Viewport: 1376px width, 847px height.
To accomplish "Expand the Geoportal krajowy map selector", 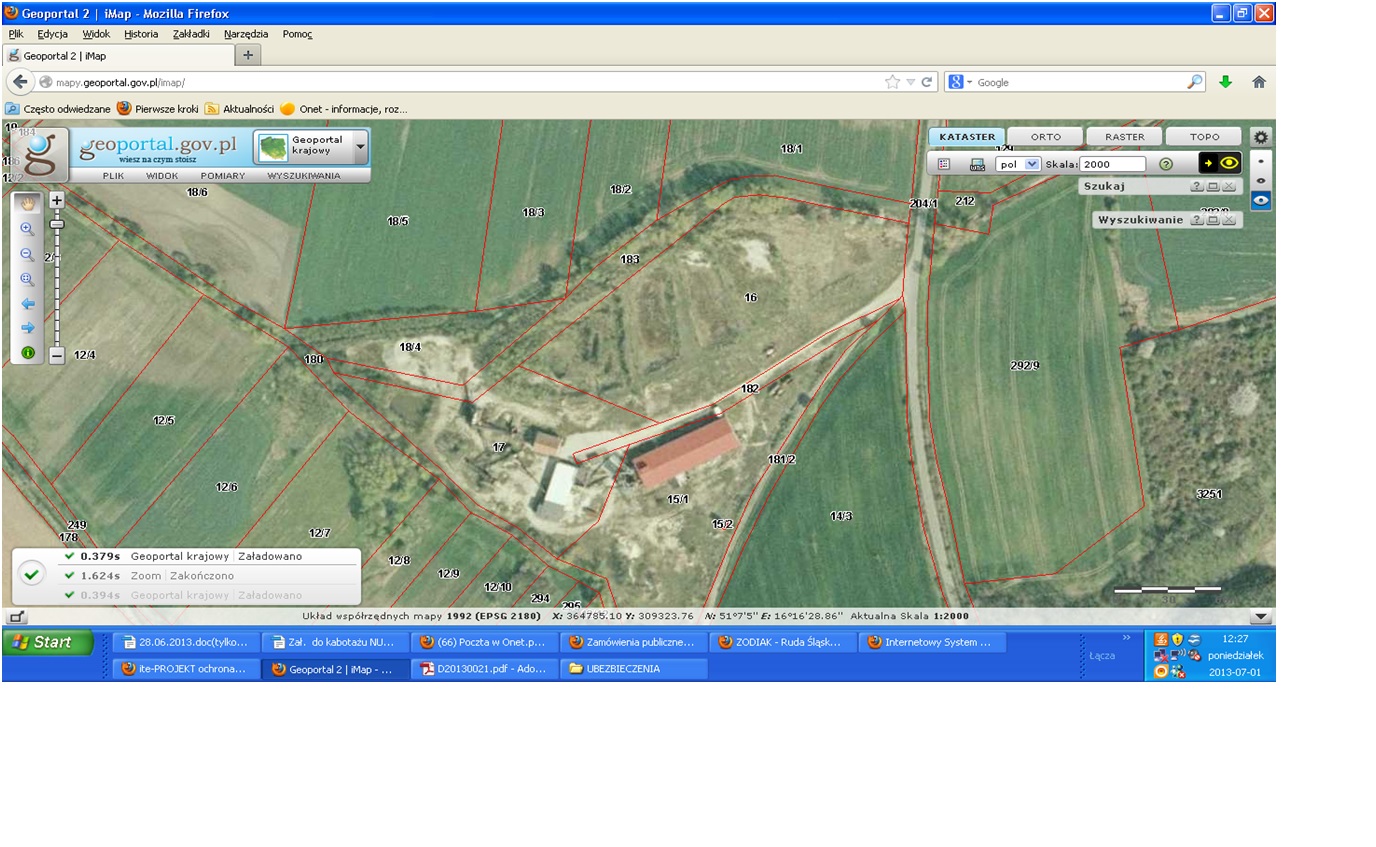I will coord(360,147).
